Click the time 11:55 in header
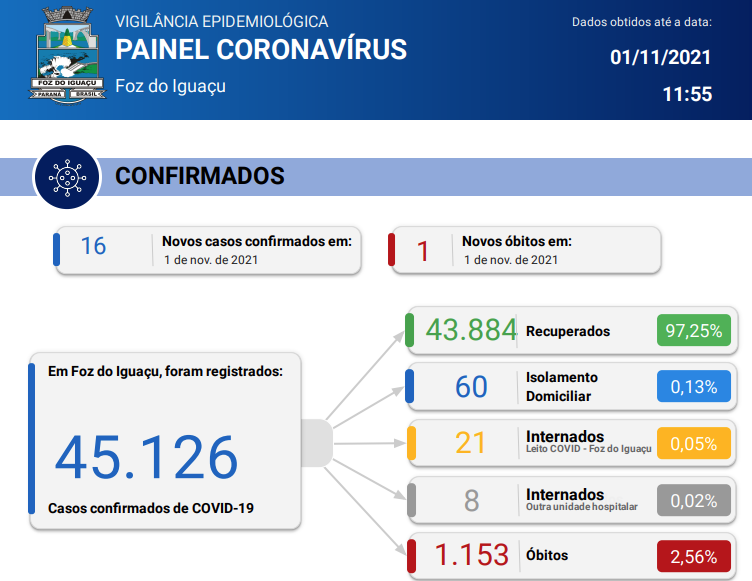Viewport: 752px width, 581px height. tap(687, 95)
